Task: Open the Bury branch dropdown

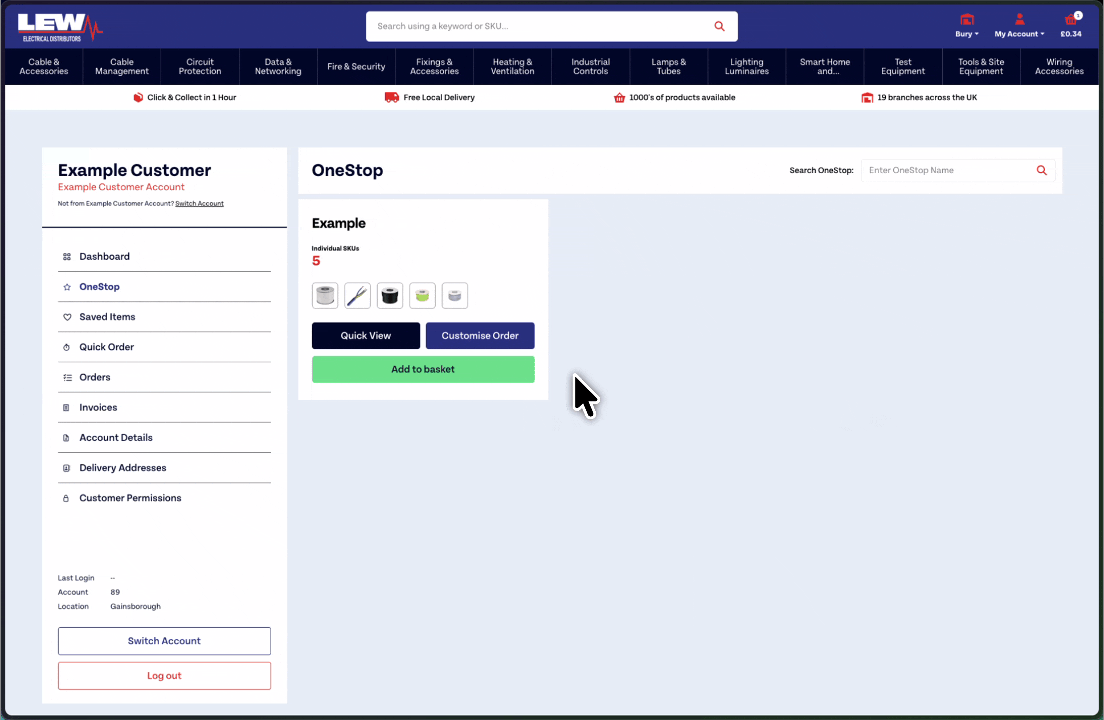Action: click(x=966, y=26)
